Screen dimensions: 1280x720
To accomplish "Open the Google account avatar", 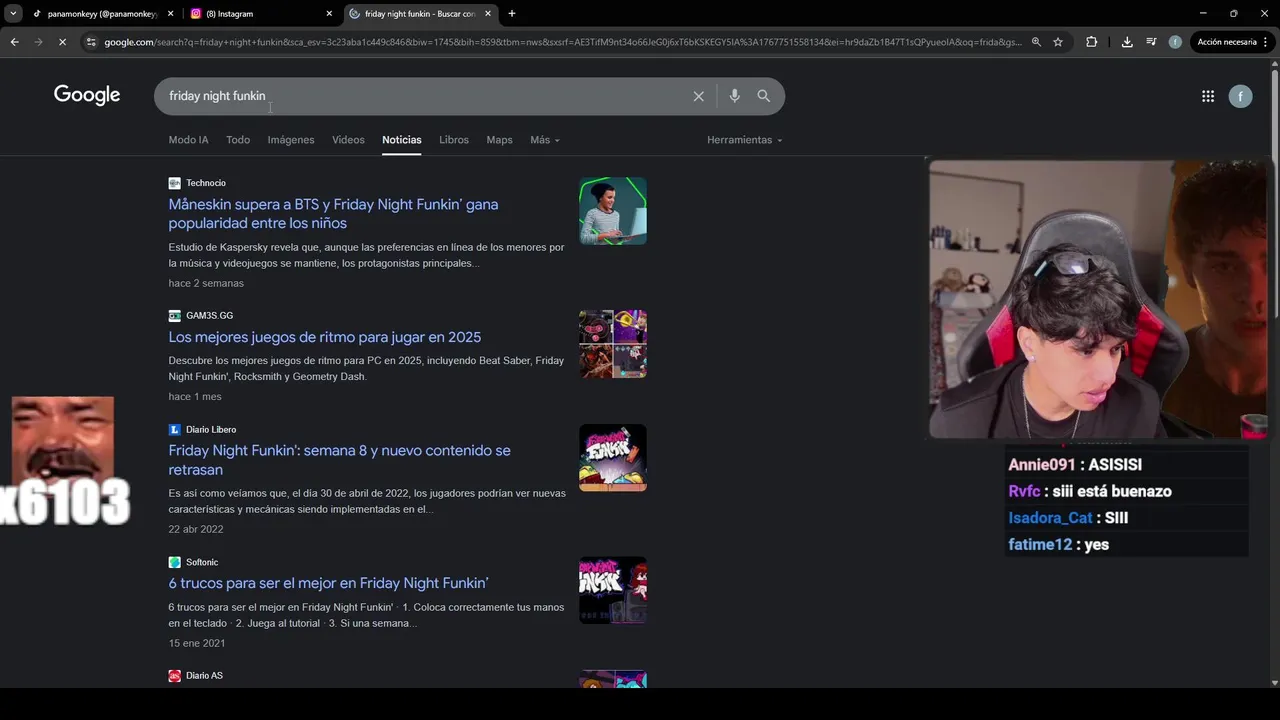I will [x=1240, y=96].
